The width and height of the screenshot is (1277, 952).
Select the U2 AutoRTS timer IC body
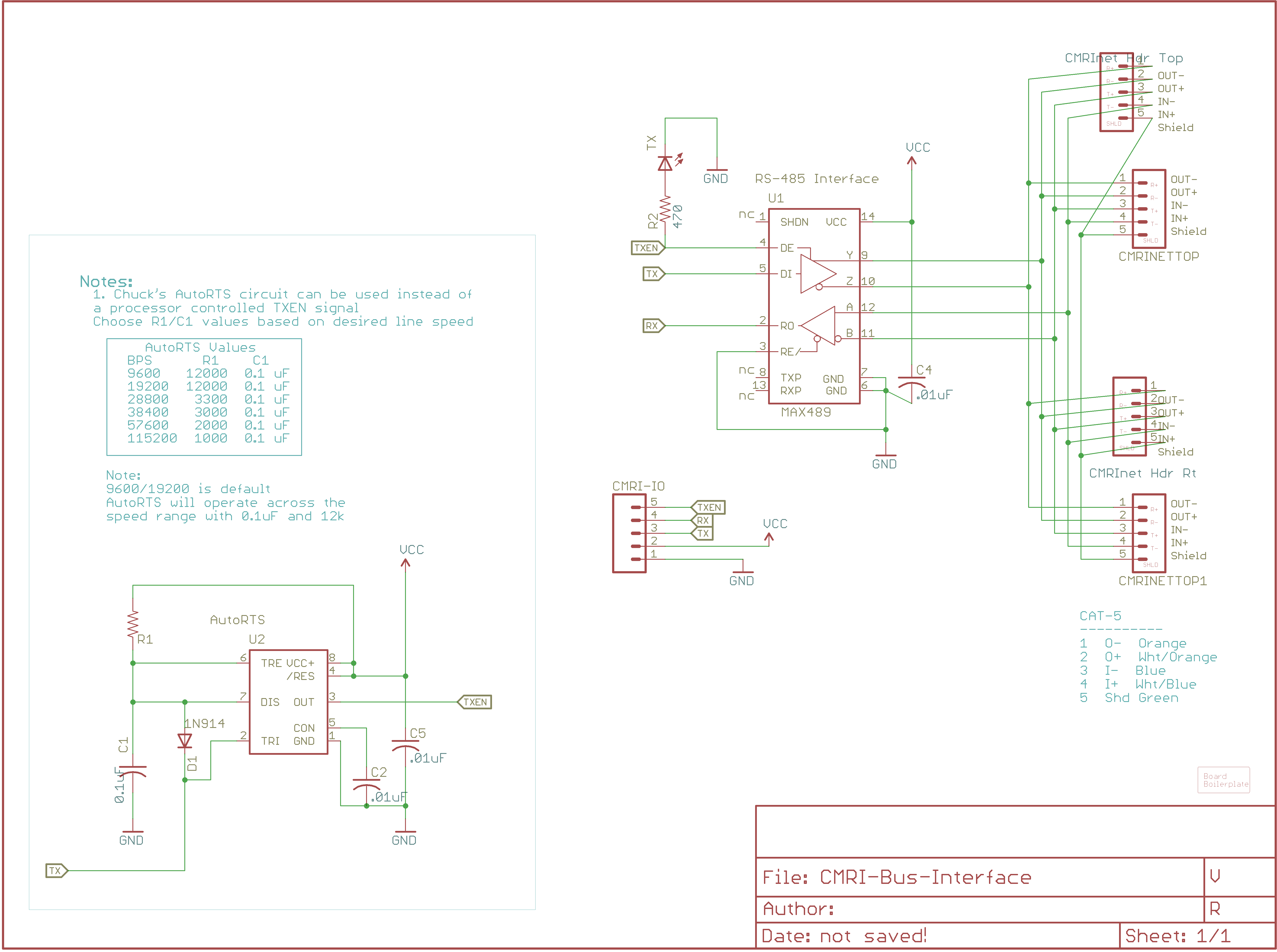click(x=288, y=702)
